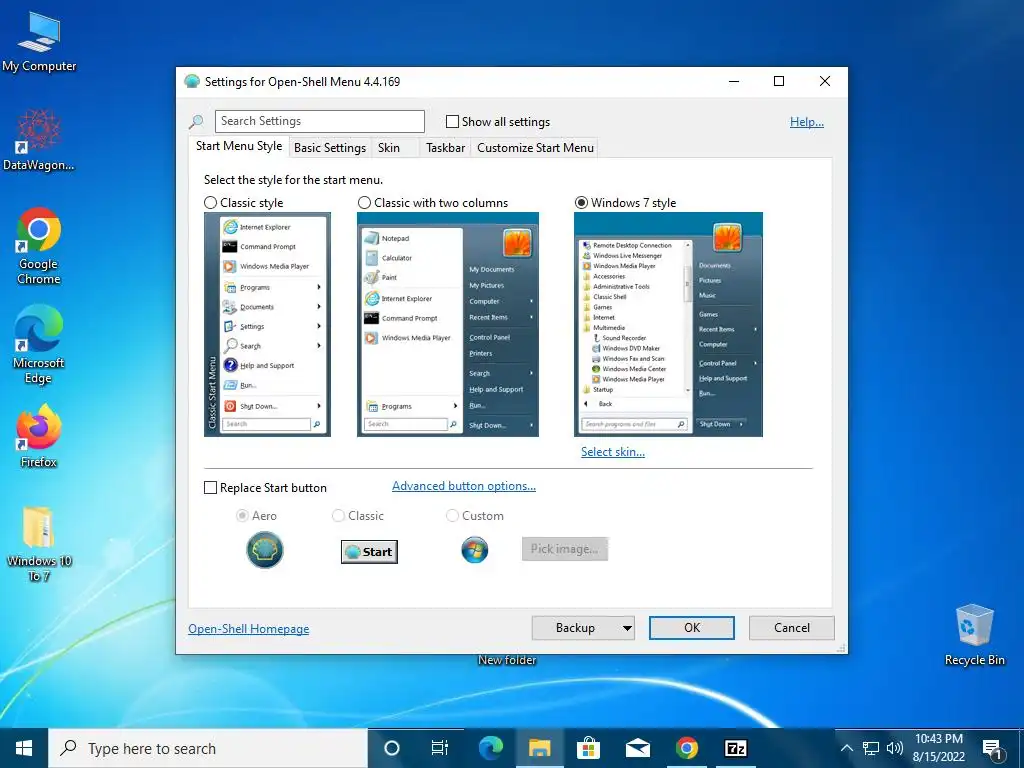Click the Classic style menu preview thumbnail
The height and width of the screenshot is (768, 1024).
267,325
